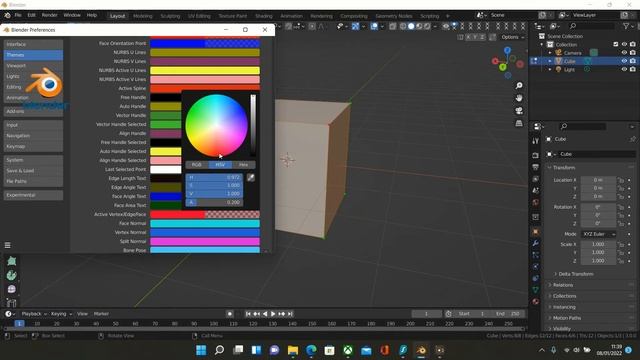Open the Output properties tab icon

pyautogui.click(x=536, y=167)
